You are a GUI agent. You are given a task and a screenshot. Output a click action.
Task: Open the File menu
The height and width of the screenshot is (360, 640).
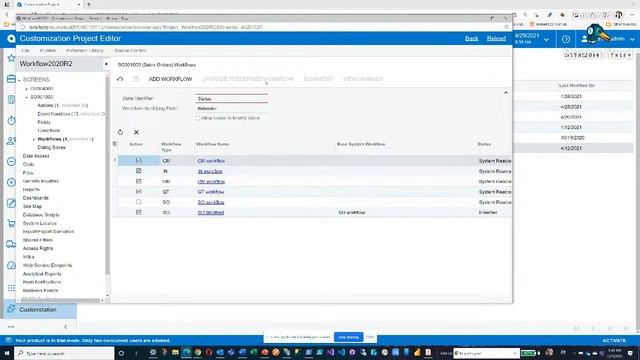point(25,51)
